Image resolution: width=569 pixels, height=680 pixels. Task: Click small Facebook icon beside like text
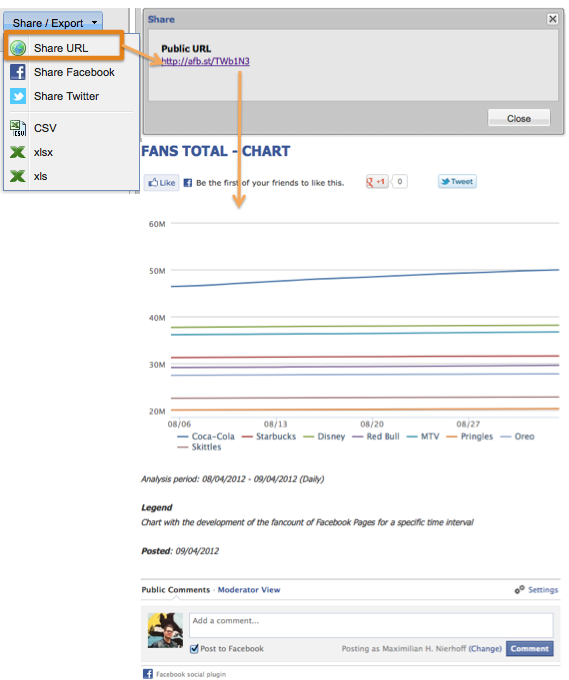coord(187,183)
